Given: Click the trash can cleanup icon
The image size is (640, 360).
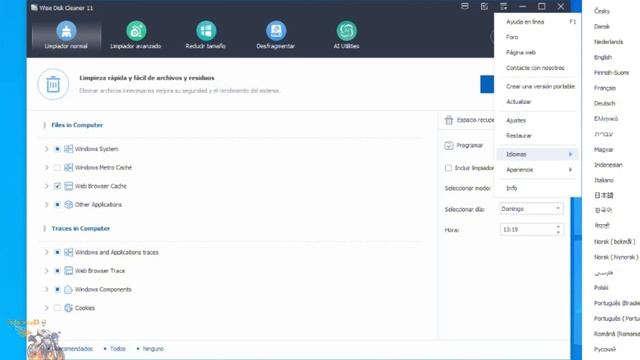Looking at the screenshot, I should pos(53,84).
